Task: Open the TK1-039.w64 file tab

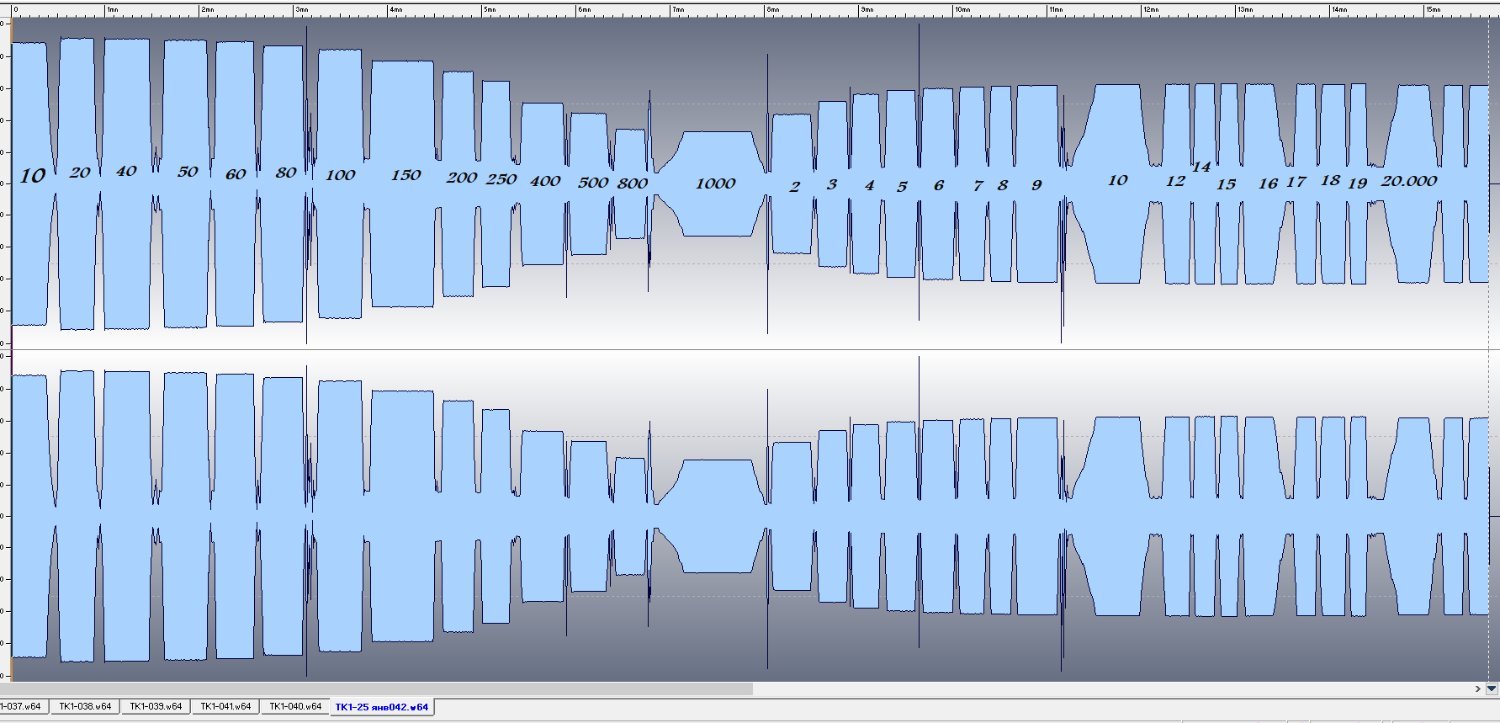Action: pyautogui.click(x=155, y=707)
